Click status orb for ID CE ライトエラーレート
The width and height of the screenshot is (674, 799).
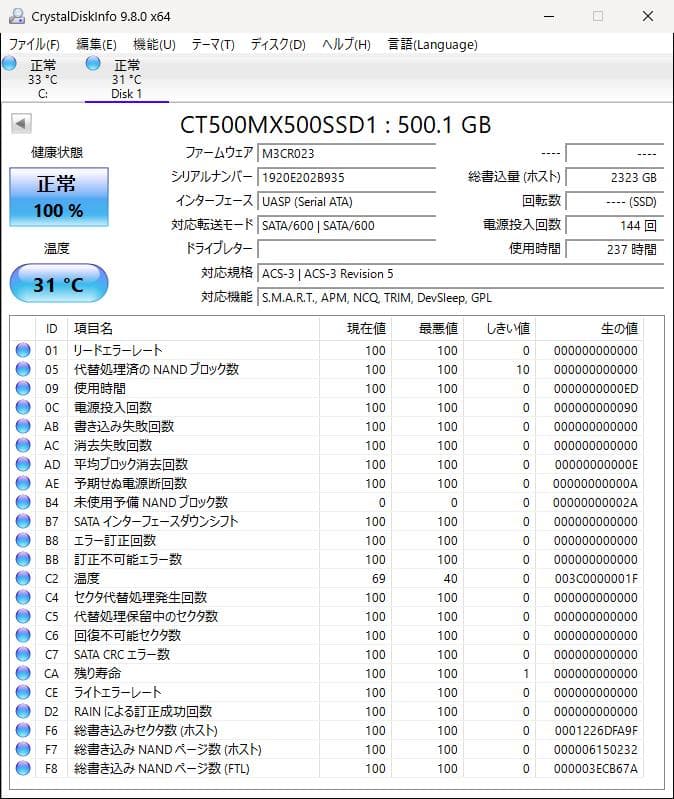23,693
